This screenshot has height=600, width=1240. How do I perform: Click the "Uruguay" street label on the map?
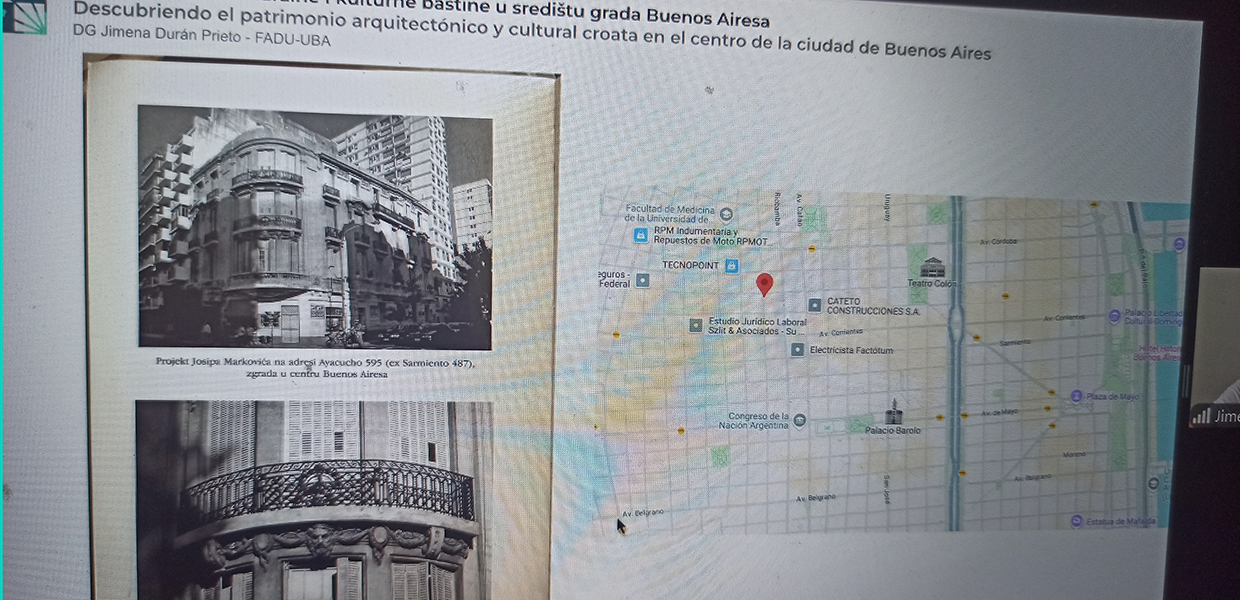tap(886, 209)
